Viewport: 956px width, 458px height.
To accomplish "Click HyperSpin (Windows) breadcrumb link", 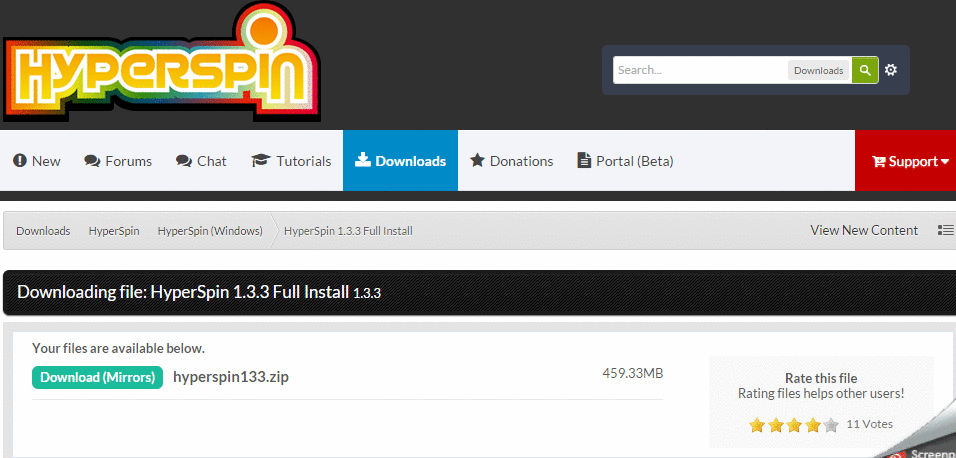I will click(210, 231).
